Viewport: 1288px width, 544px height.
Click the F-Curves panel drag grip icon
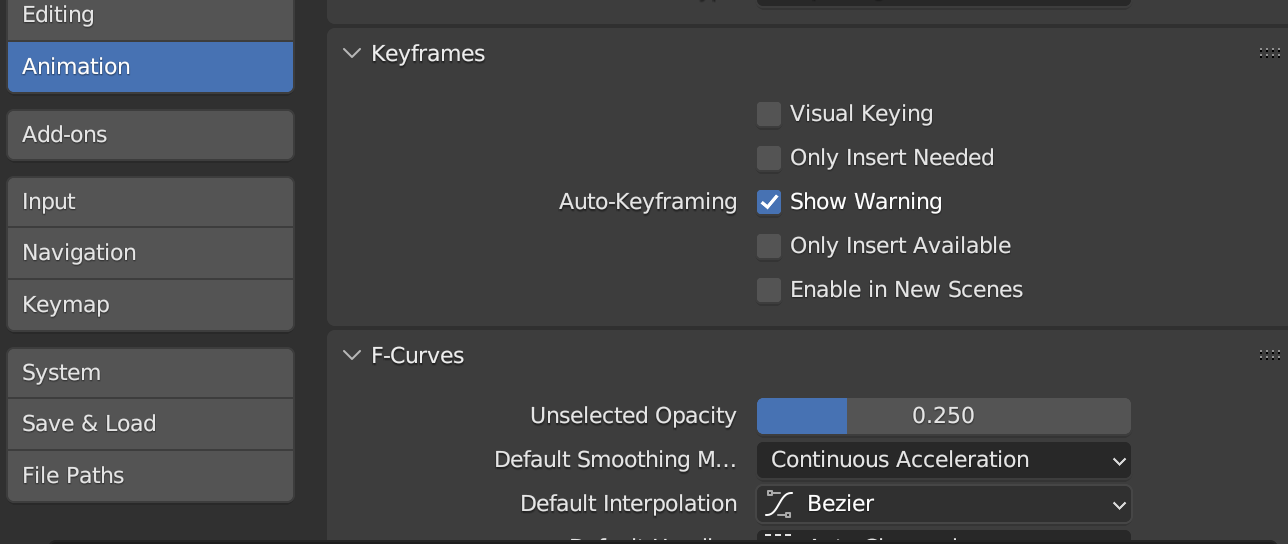coord(1269,355)
